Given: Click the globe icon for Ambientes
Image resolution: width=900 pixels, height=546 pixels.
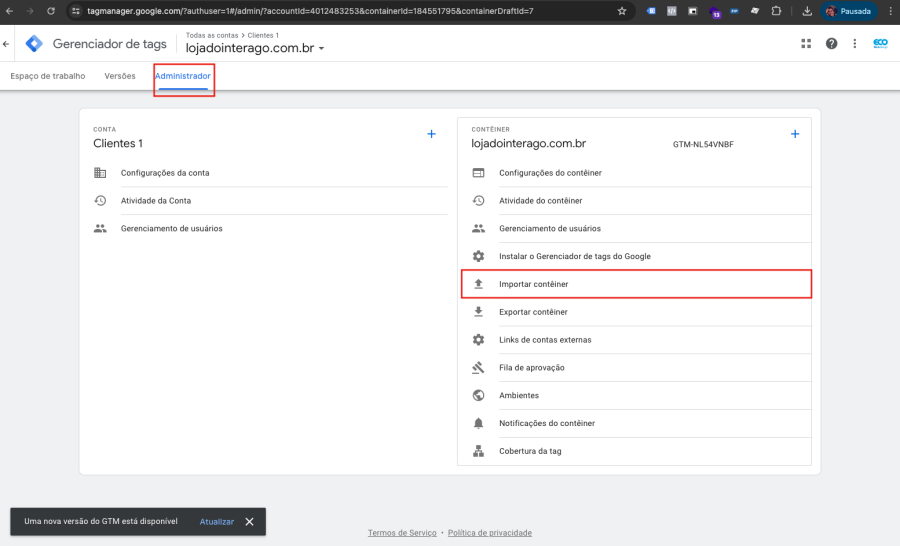Looking at the screenshot, I should [478, 396].
